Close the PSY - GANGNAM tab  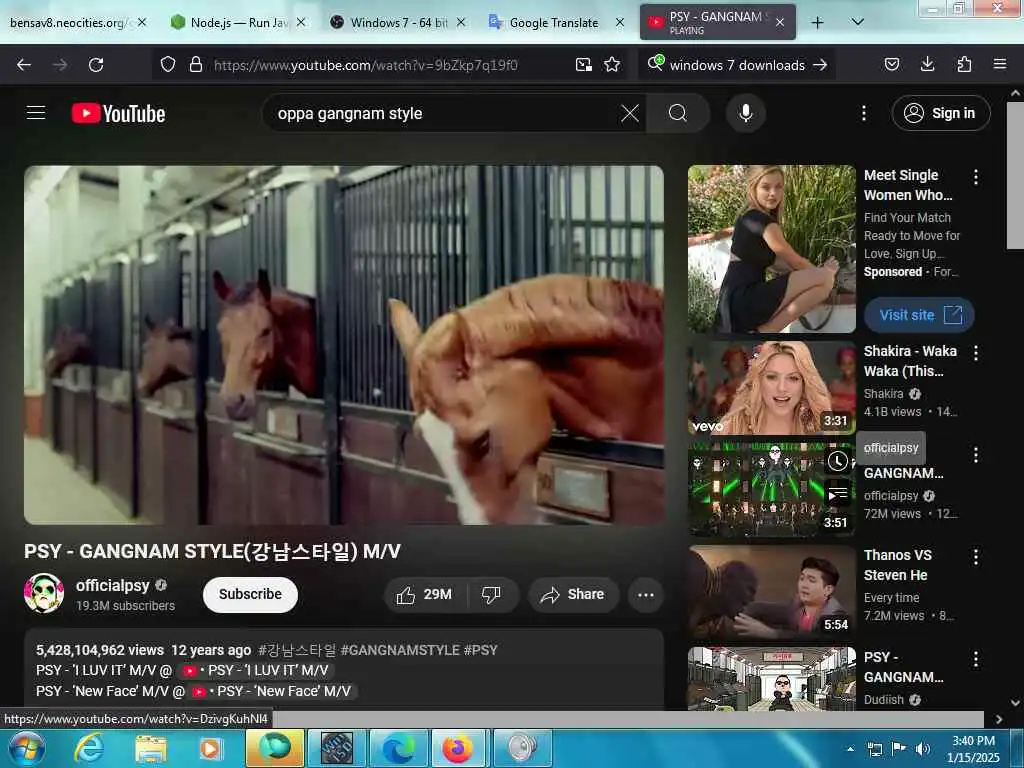pyautogui.click(x=780, y=23)
